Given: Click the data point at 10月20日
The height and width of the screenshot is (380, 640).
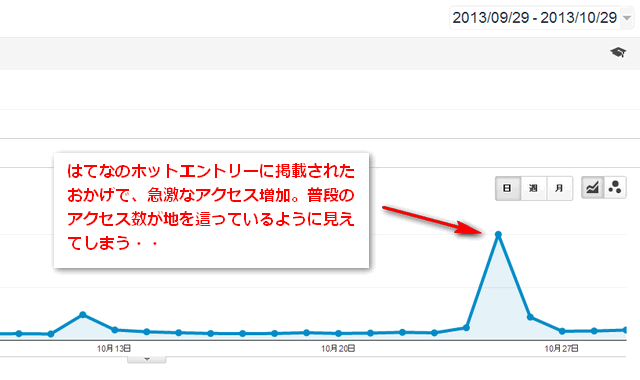Looking at the screenshot, I should 338,333.
